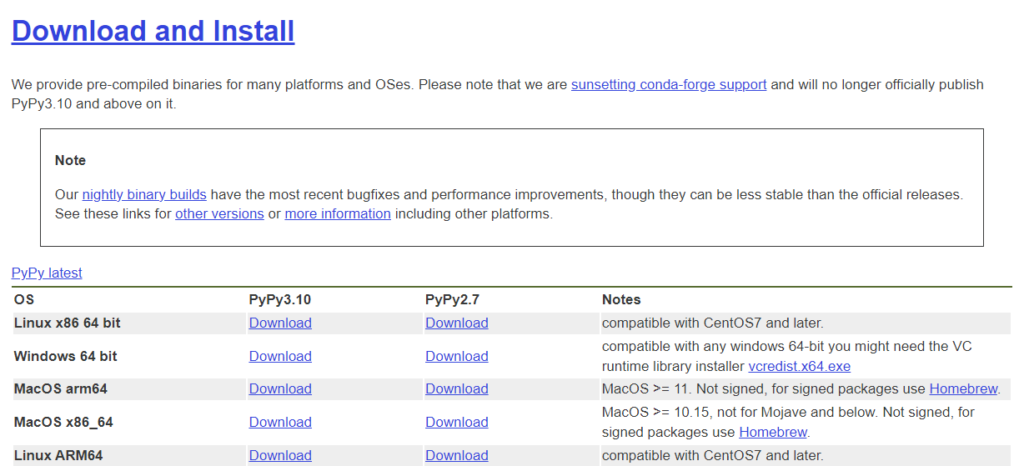Download PyPy2.7 for Windows 64 bit
Image resolution: width=1024 pixels, height=466 pixels.
point(456,356)
